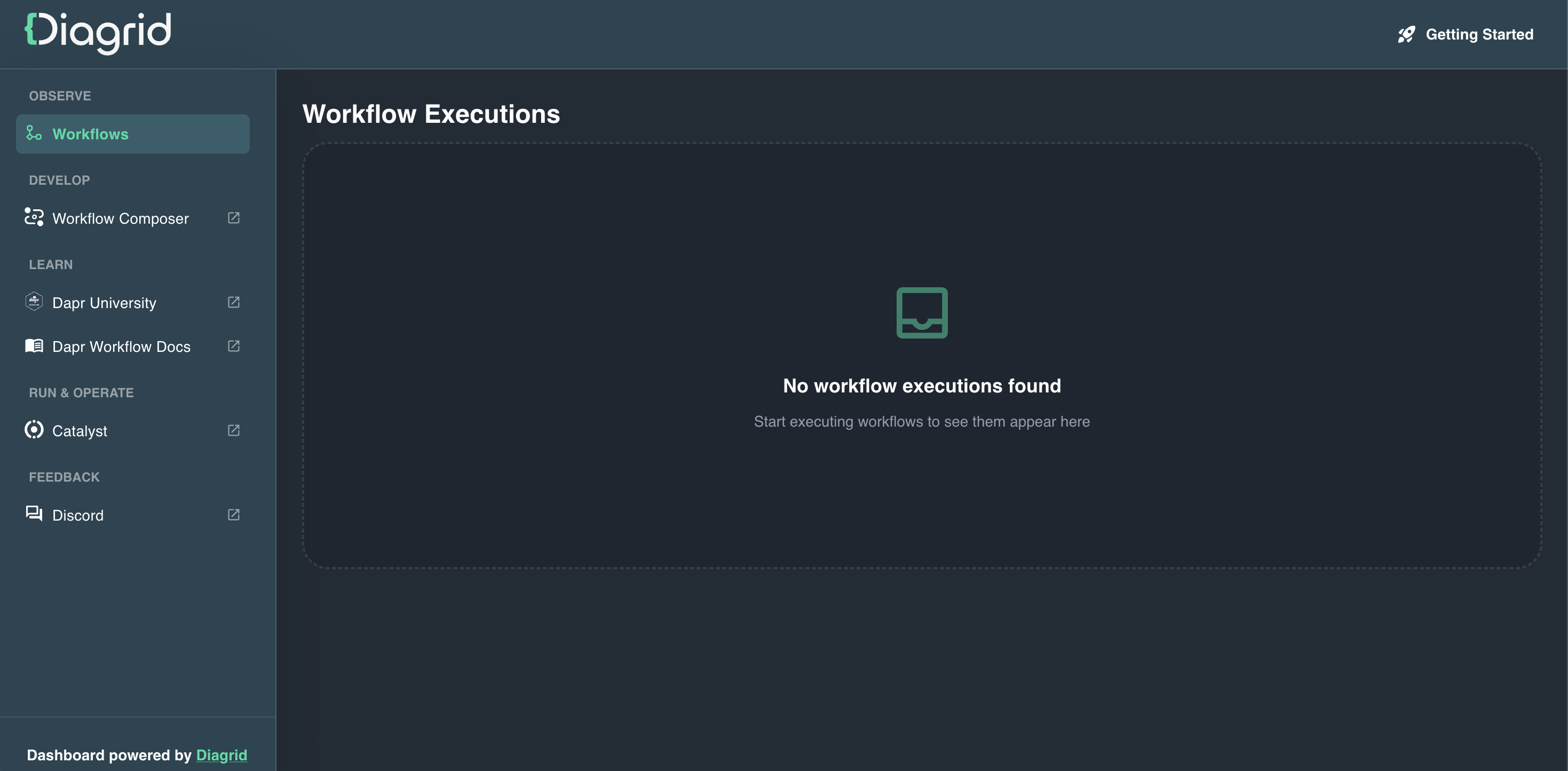
Task: Click external link icon beside Dapr University
Action: coord(234,302)
